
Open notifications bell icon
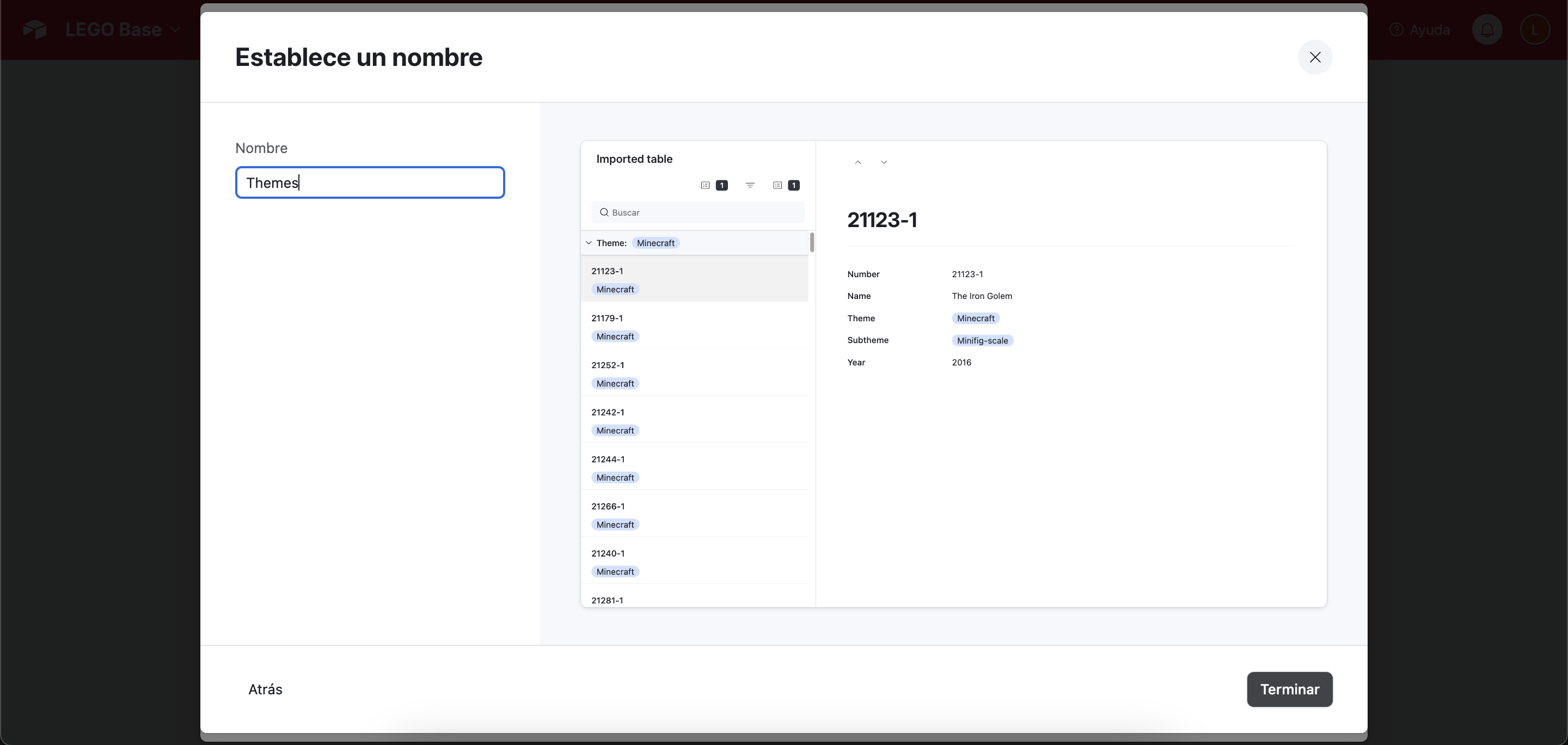[x=1487, y=30]
